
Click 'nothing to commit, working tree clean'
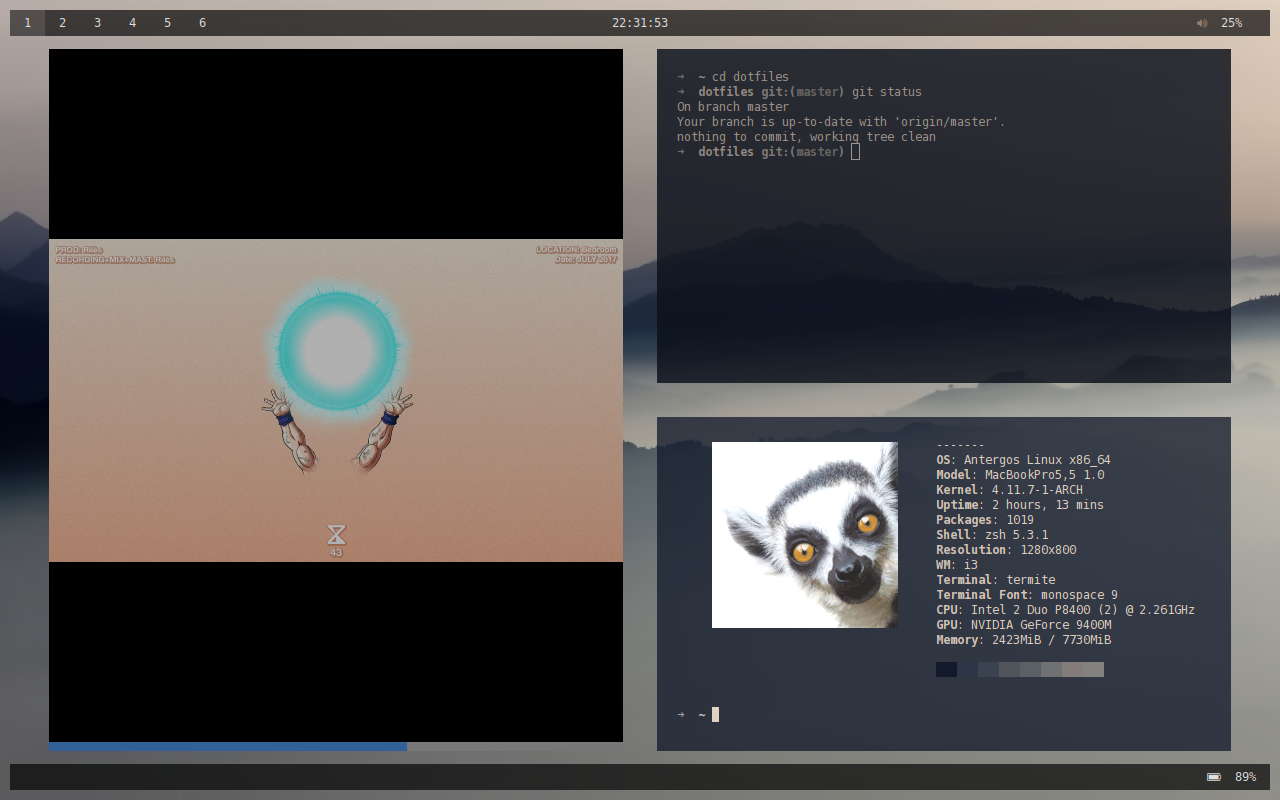pos(806,137)
